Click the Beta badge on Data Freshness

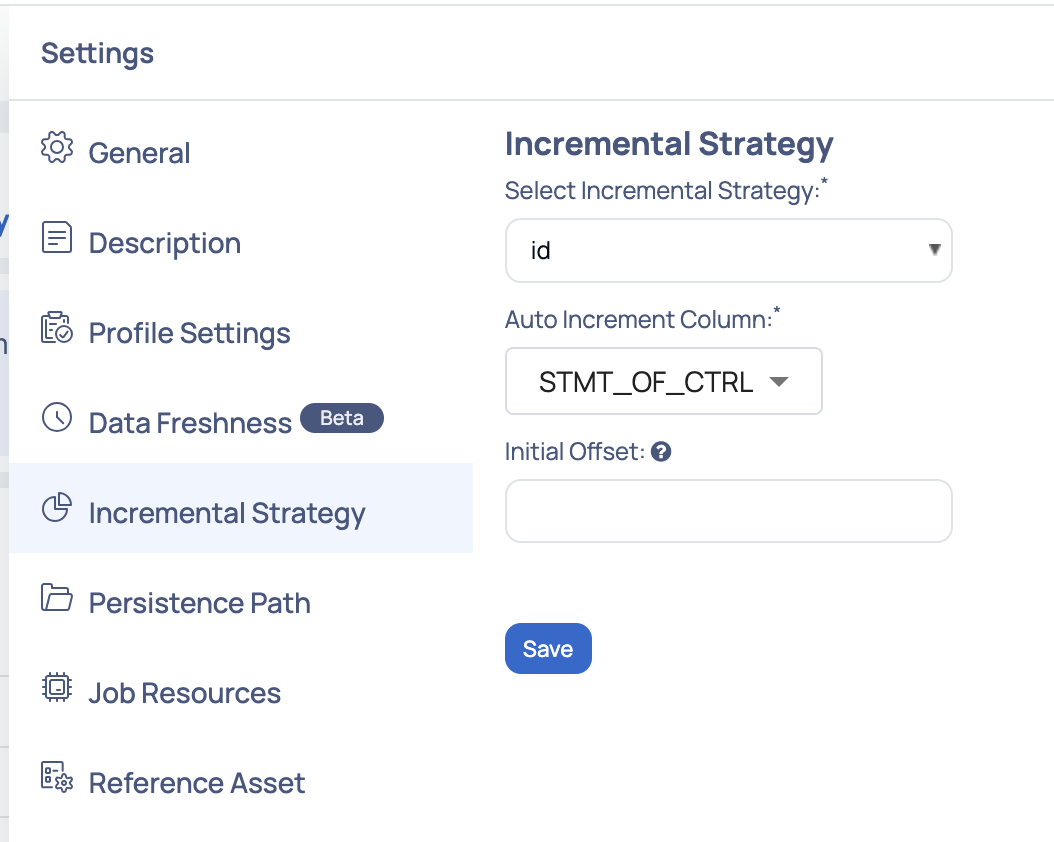tap(342, 418)
